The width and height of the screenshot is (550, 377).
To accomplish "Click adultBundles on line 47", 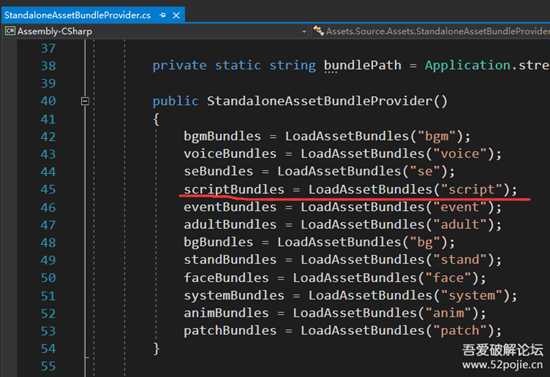I will tap(230, 224).
